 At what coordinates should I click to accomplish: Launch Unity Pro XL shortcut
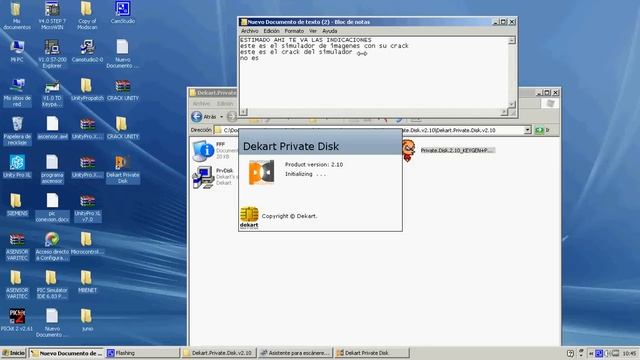point(17,167)
